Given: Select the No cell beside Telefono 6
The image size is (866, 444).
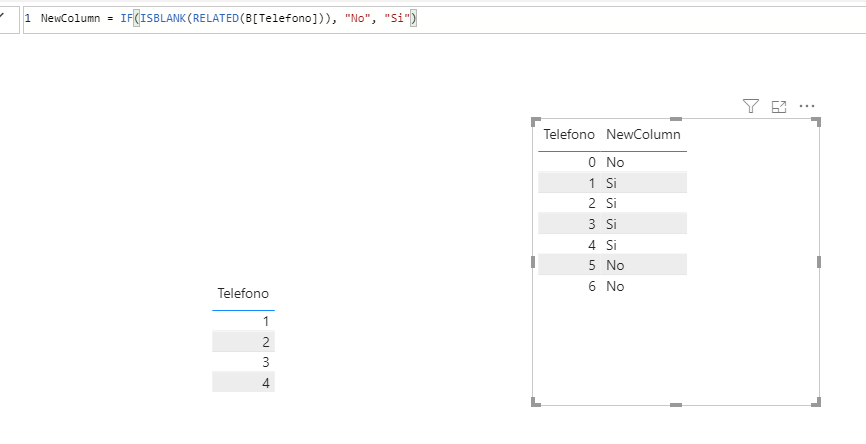Looking at the screenshot, I should 615,286.
